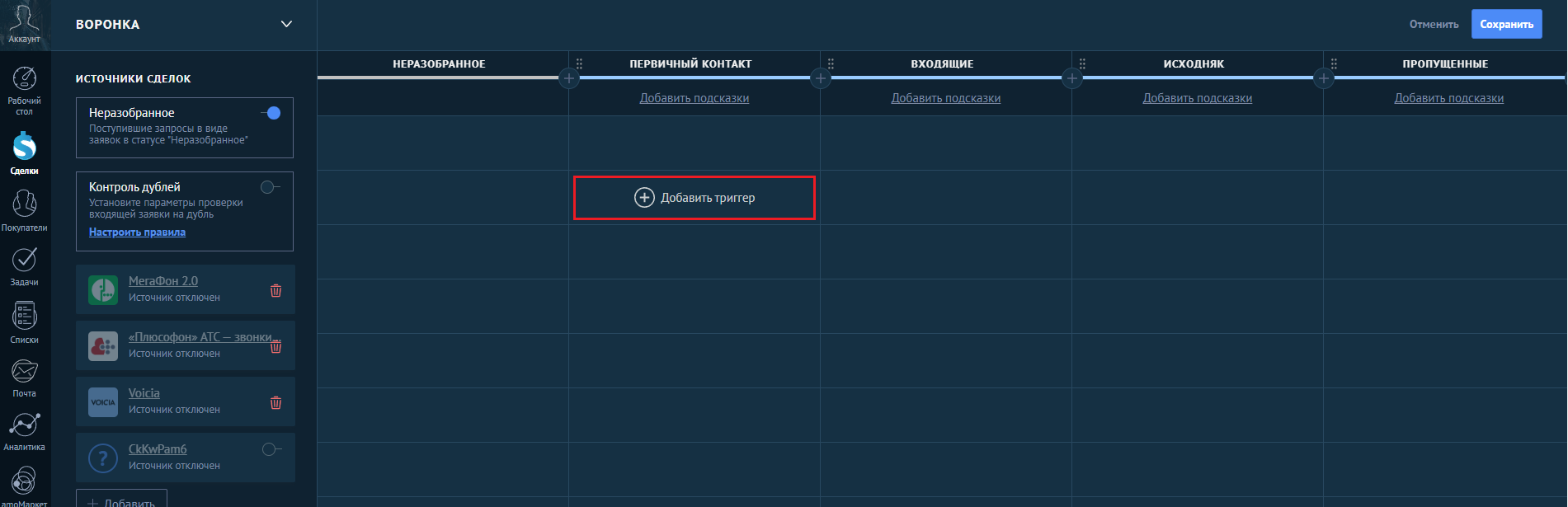
Task: Open the Почта mail icon
Action: tap(24, 371)
